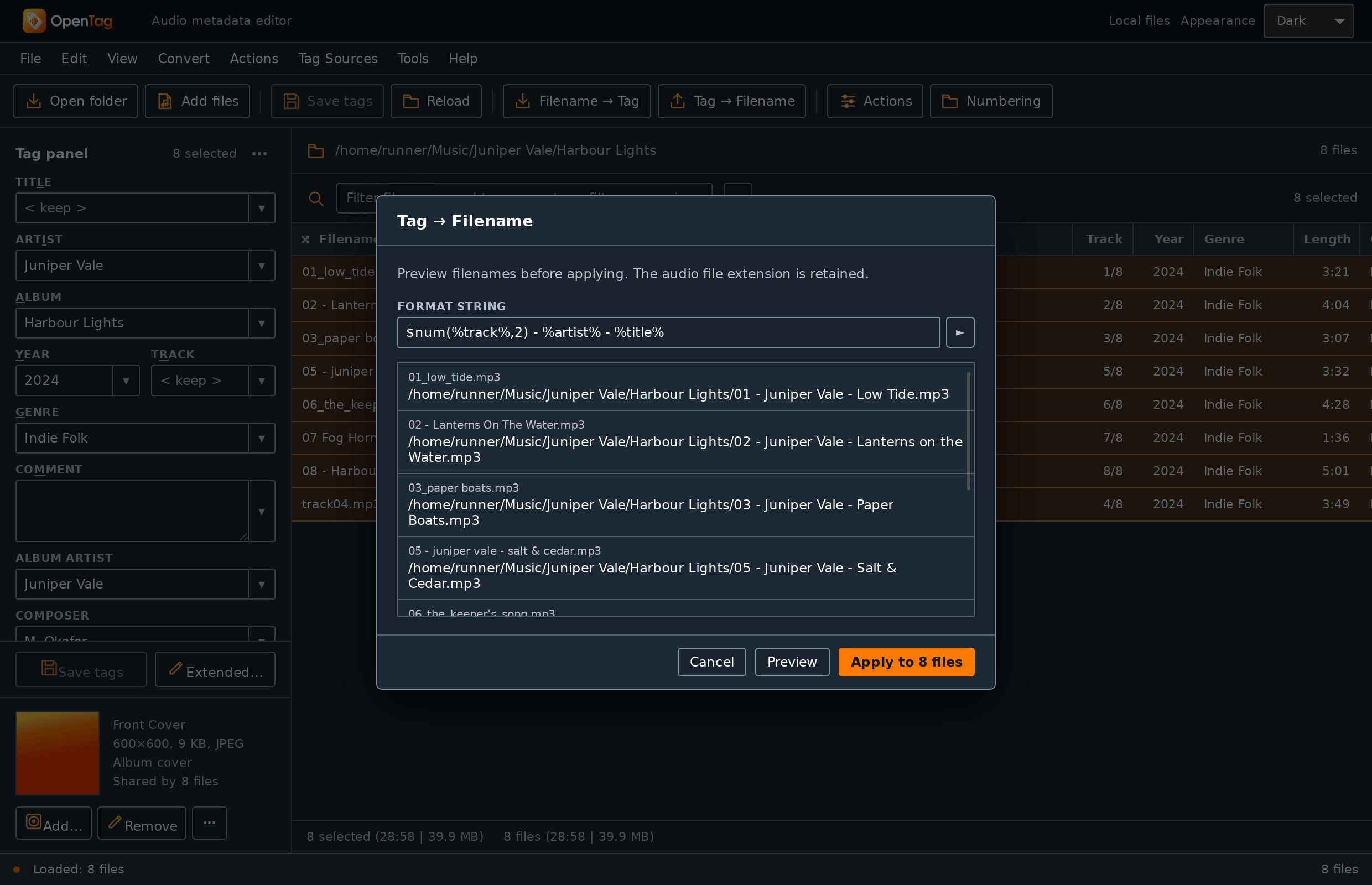
Task: Click the Add files toolbar button
Action: [x=197, y=101]
